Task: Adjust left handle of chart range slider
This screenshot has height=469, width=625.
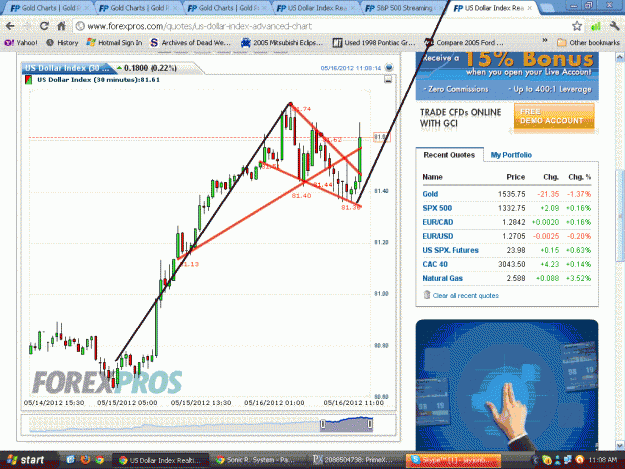Action: click(322, 425)
